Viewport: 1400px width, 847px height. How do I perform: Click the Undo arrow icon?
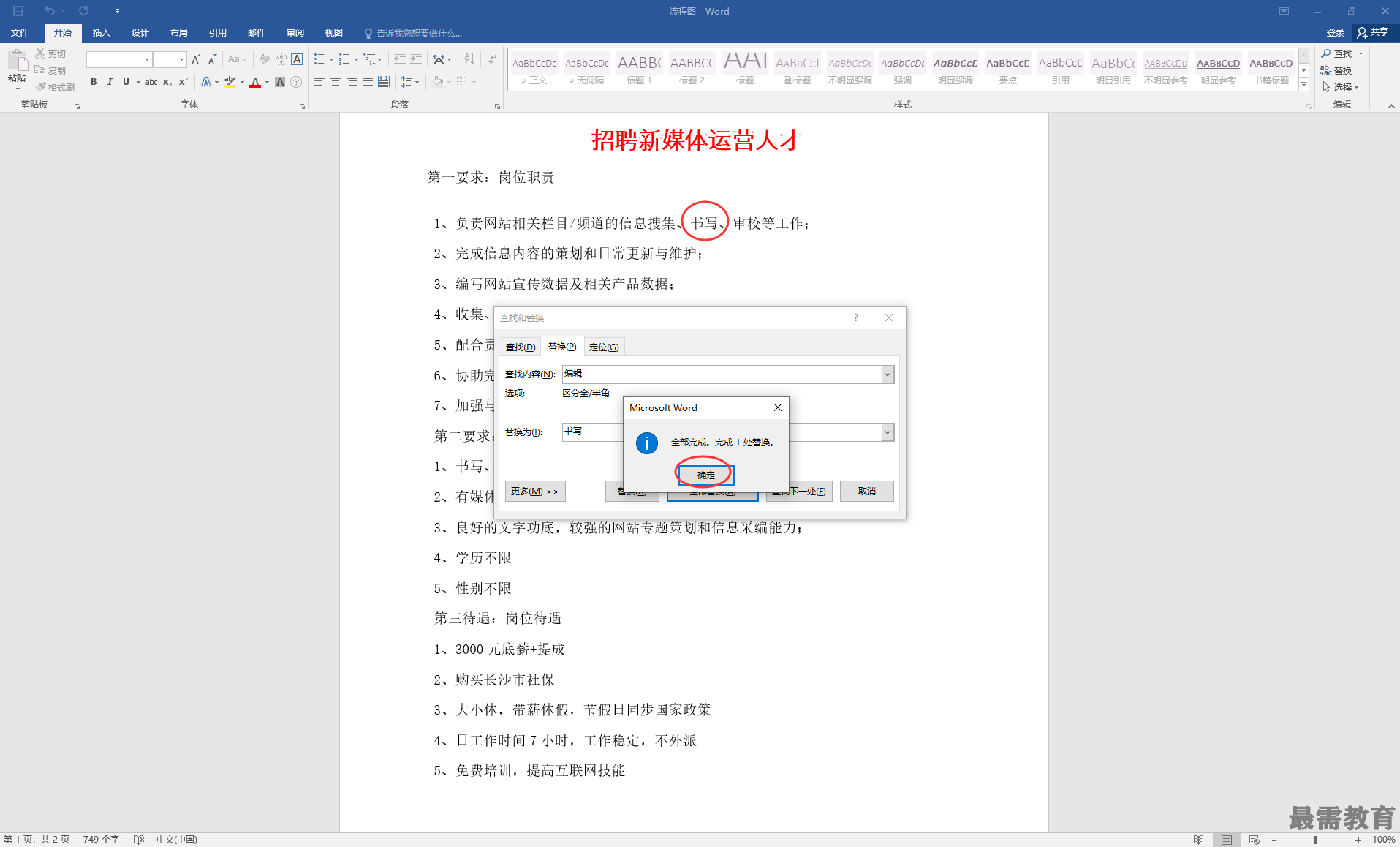(49, 11)
